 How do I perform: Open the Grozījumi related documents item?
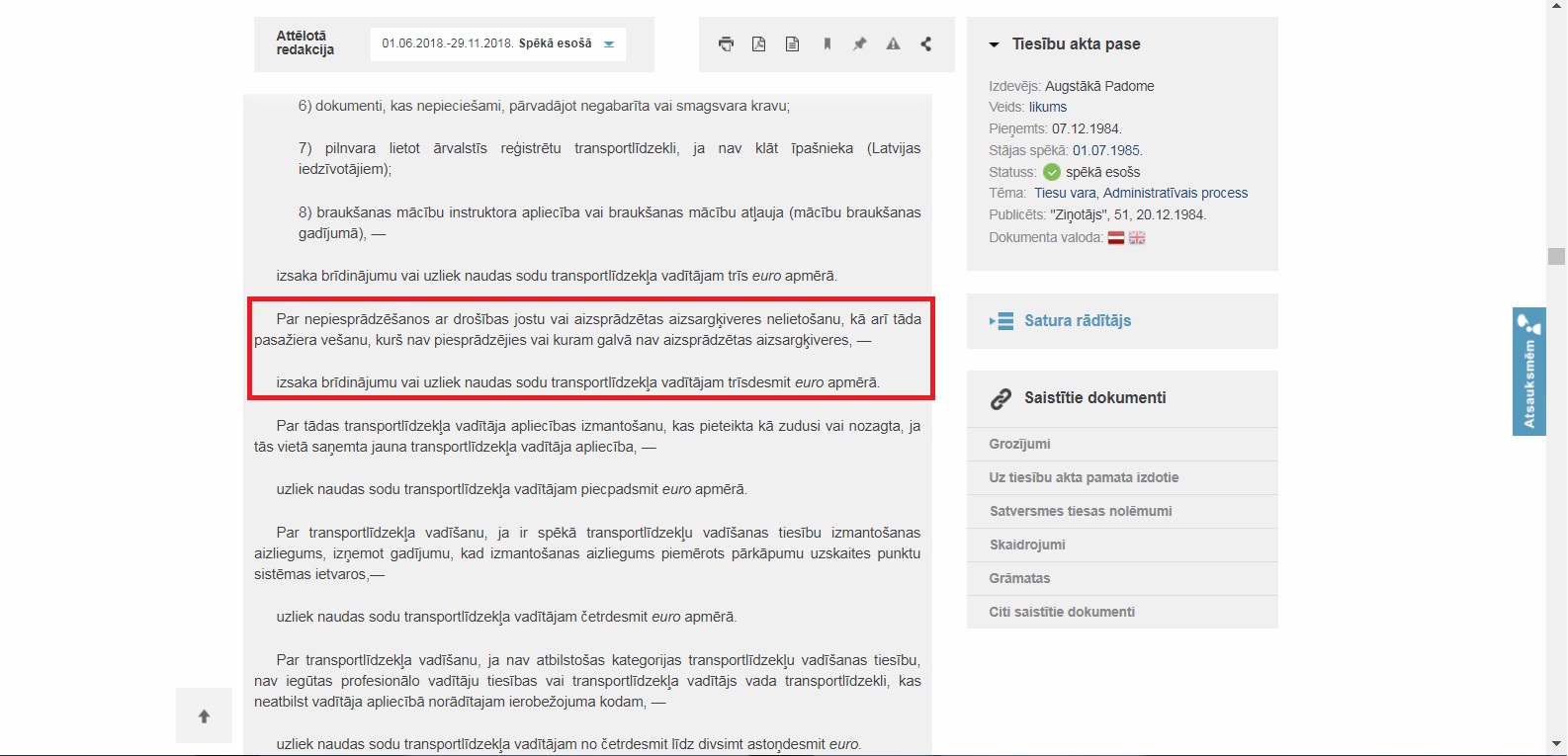pyautogui.click(x=1019, y=444)
